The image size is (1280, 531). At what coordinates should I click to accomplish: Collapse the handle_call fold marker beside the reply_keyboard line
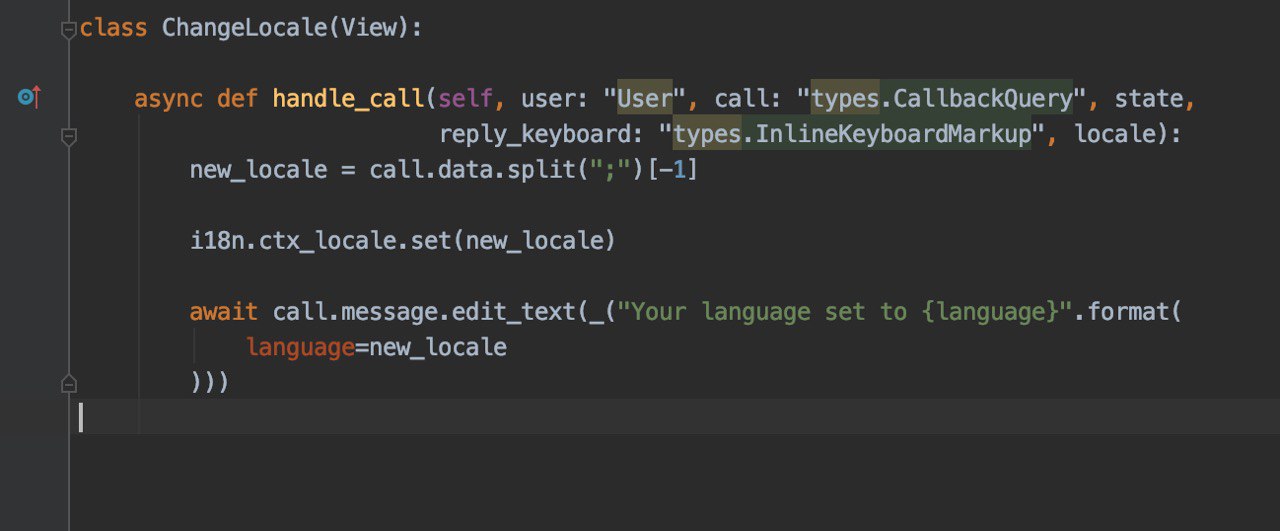point(68,136)
